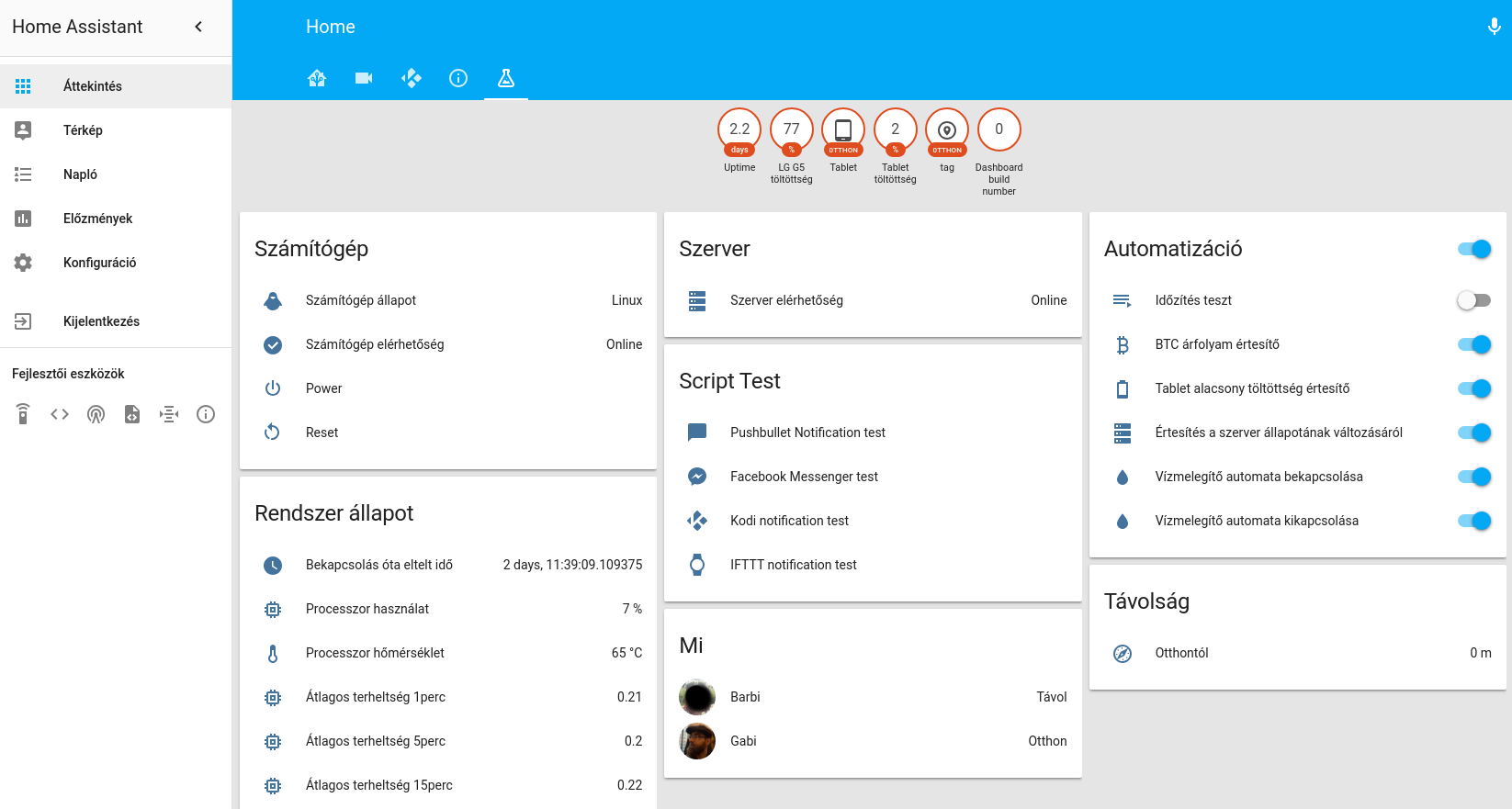Toggle the Automatizáció group master switch
1512x809 pixels.
1473,249
